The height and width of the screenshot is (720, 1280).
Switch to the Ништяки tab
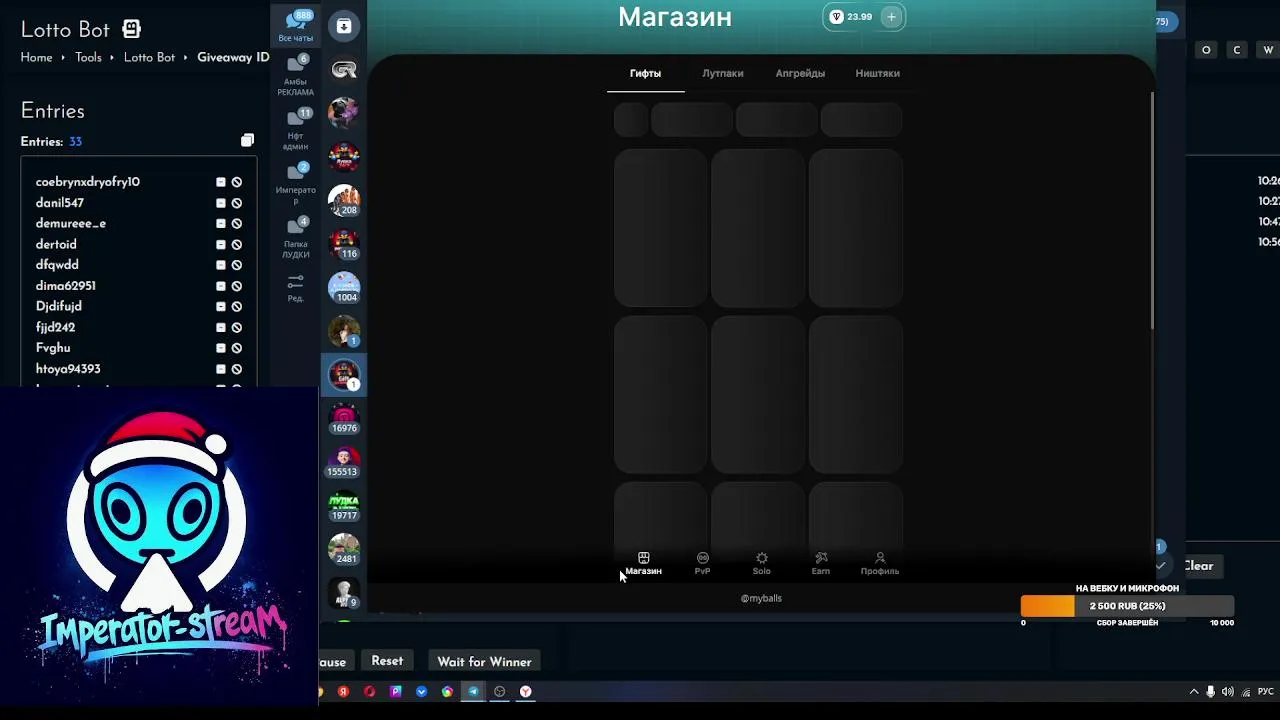877,73
